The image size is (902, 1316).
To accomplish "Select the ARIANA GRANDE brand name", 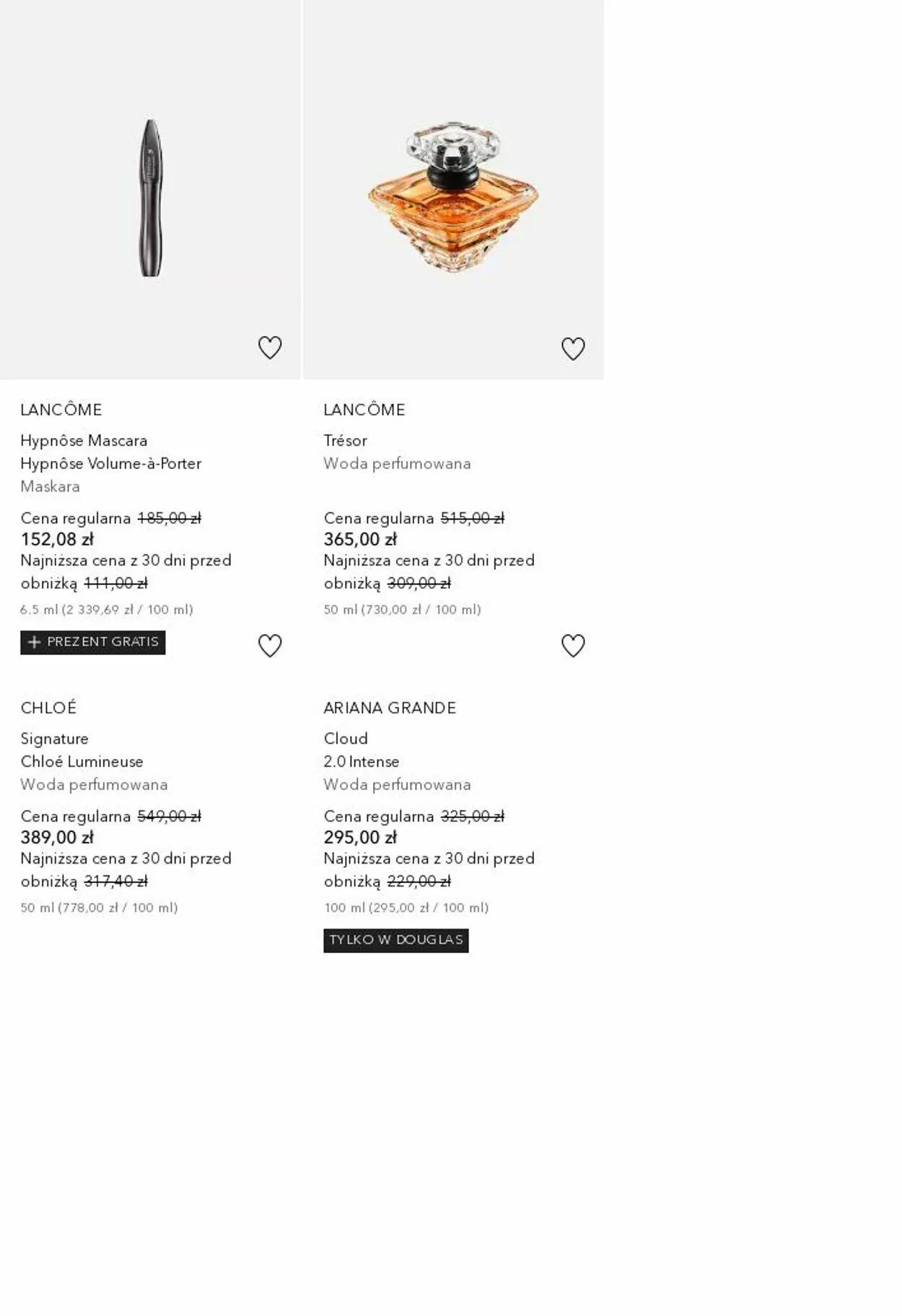I will tap(390, 708).
